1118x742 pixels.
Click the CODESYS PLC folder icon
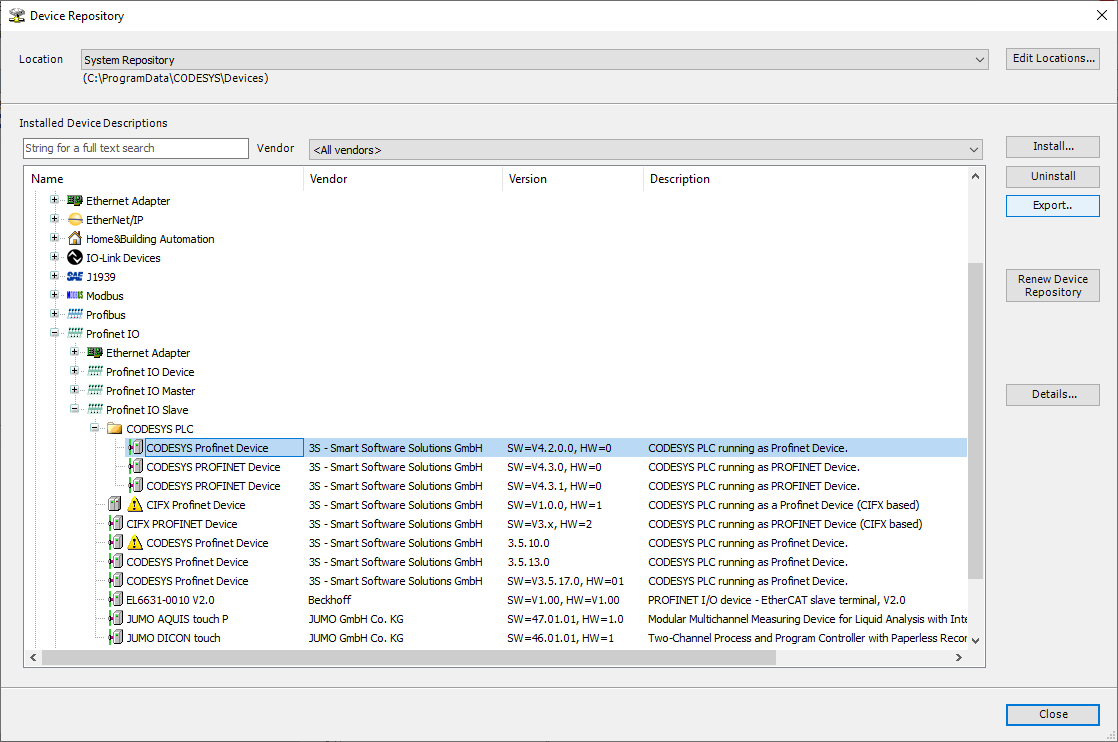(x=115, y=429)
